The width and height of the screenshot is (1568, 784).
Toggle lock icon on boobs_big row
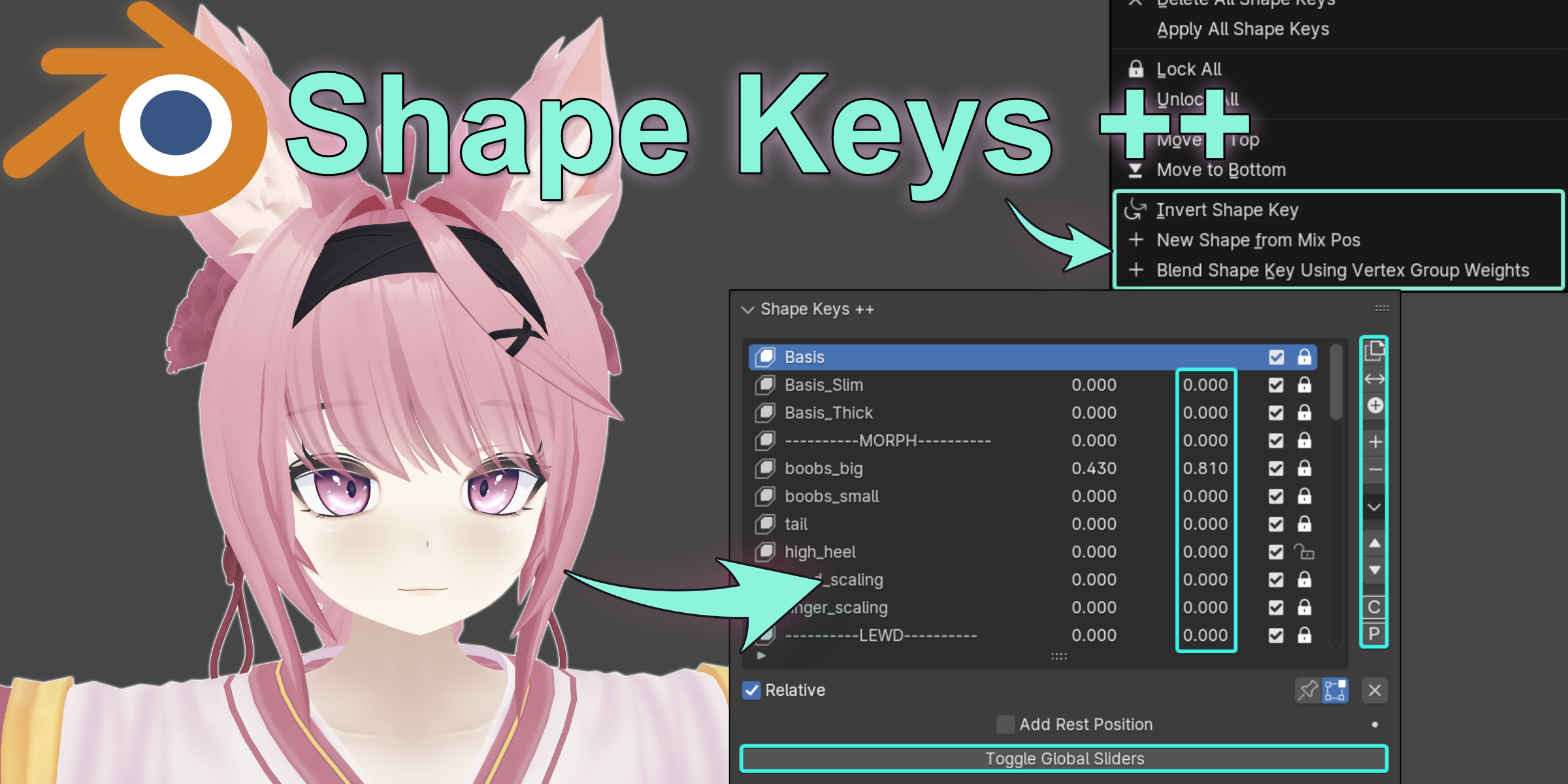pyautogui.click(x=1304, y=468)
